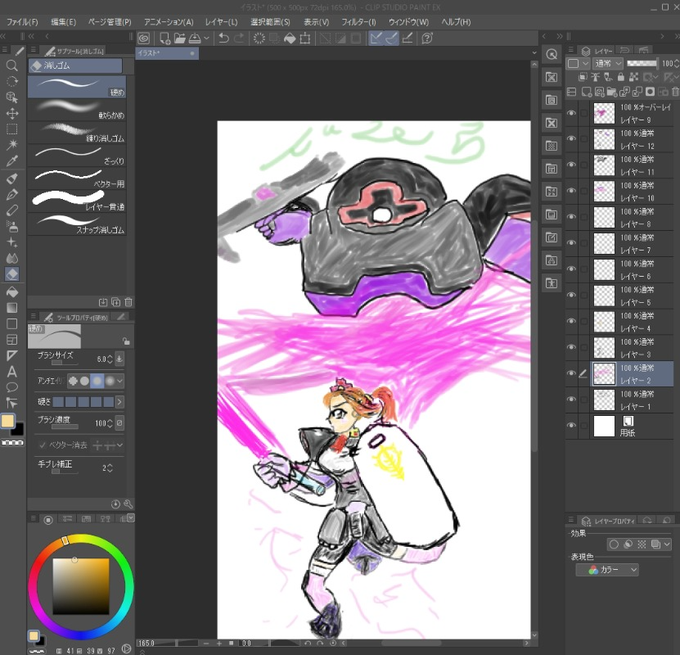This screenshot has height=655, width=680.
Task: Select the Blend tool
Action: 12,258
